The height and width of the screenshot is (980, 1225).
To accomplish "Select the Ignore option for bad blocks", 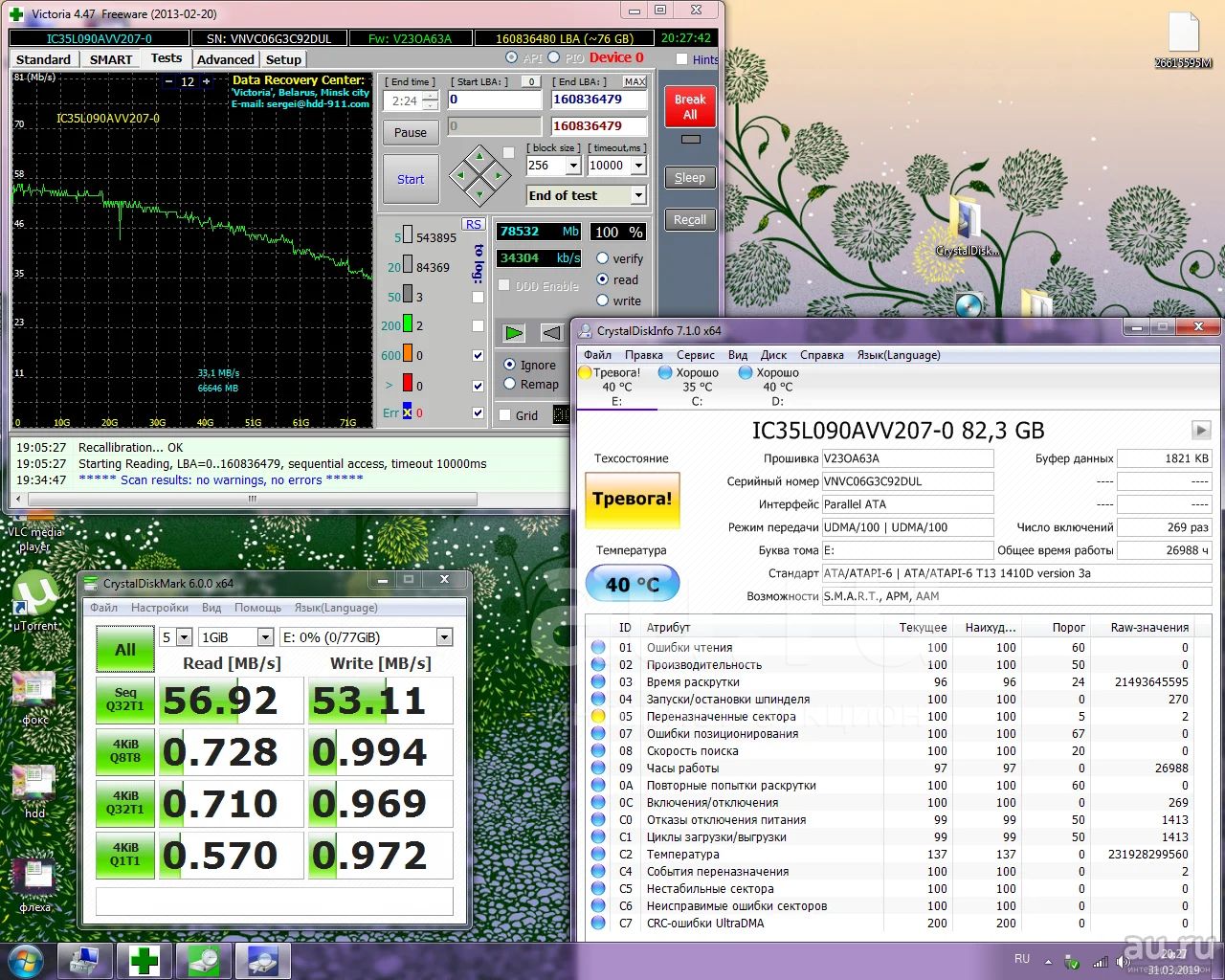I will [509, 365].
